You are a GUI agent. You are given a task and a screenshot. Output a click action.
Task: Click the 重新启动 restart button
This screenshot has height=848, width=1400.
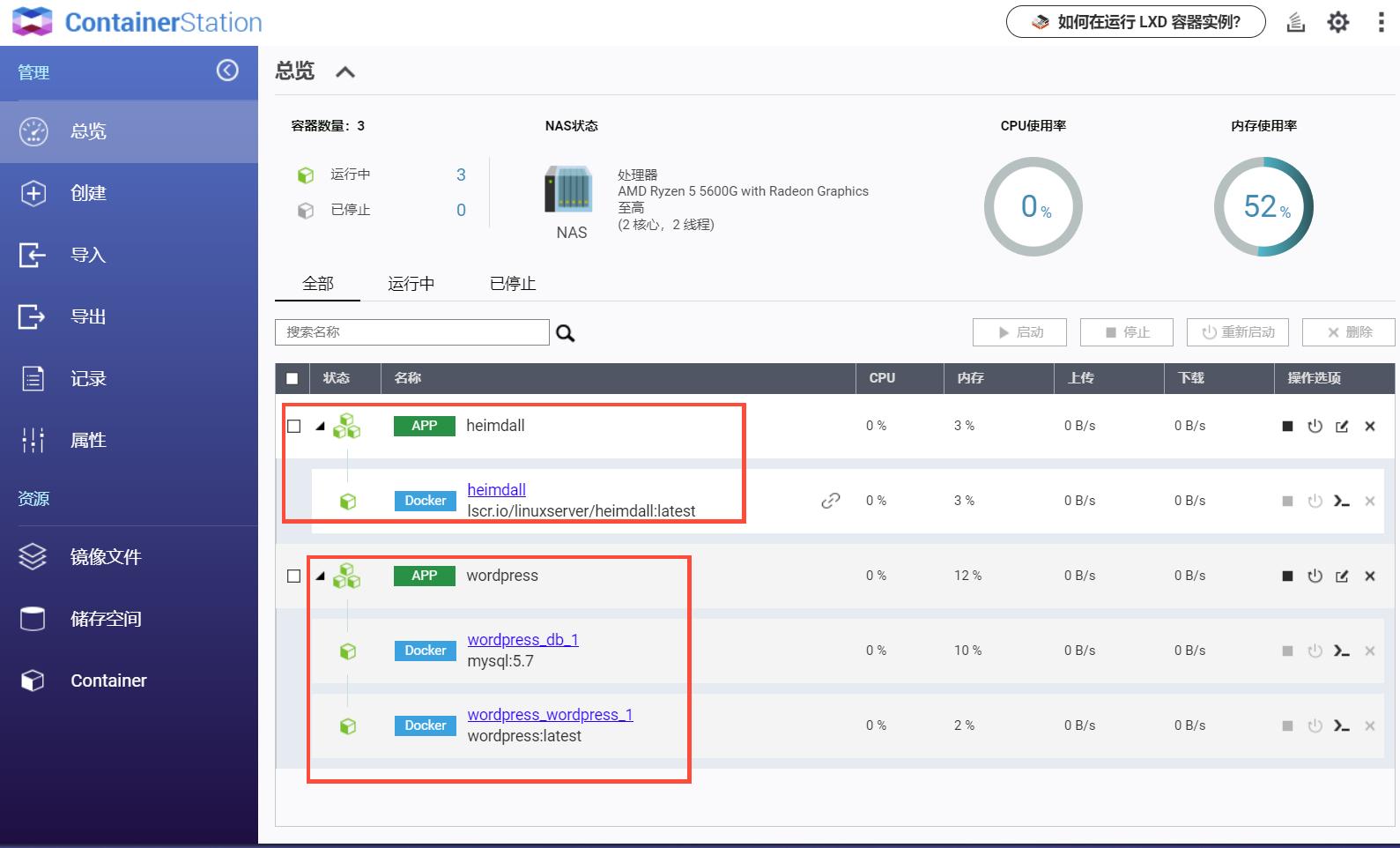coord(1238,332)
